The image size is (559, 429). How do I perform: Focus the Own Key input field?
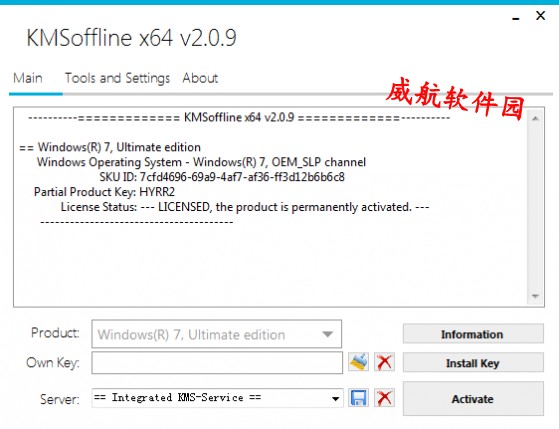[x=217, y=363]
